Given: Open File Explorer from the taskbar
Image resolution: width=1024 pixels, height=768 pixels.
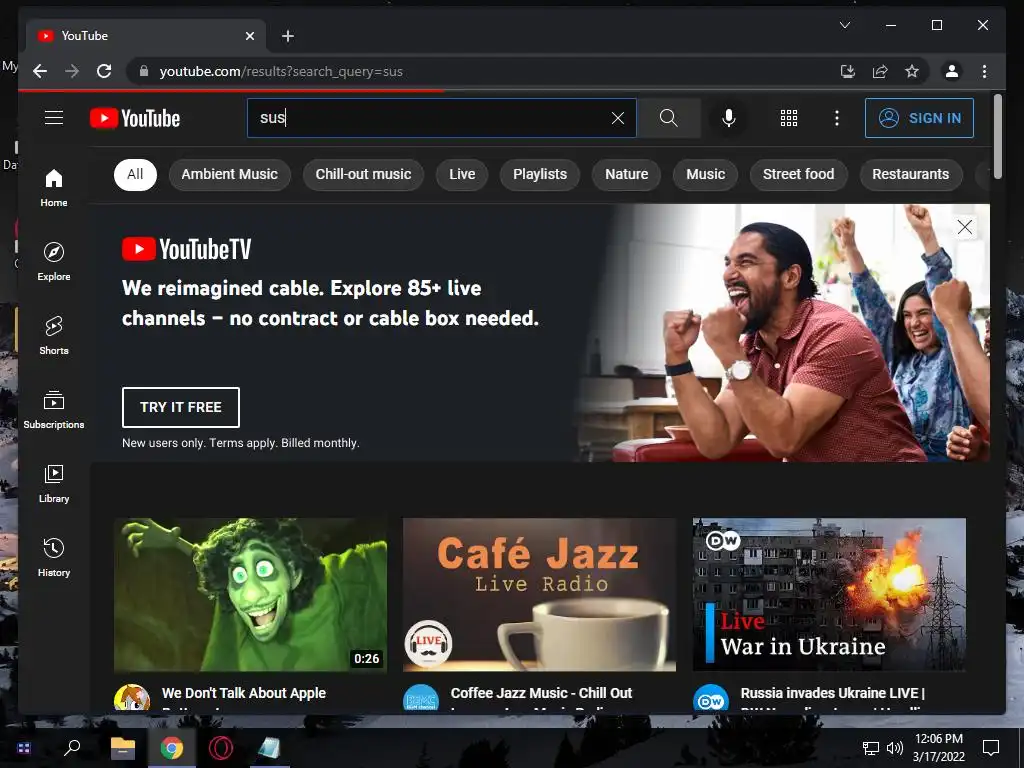Looking at the screenshot, I should coord(122,748).
